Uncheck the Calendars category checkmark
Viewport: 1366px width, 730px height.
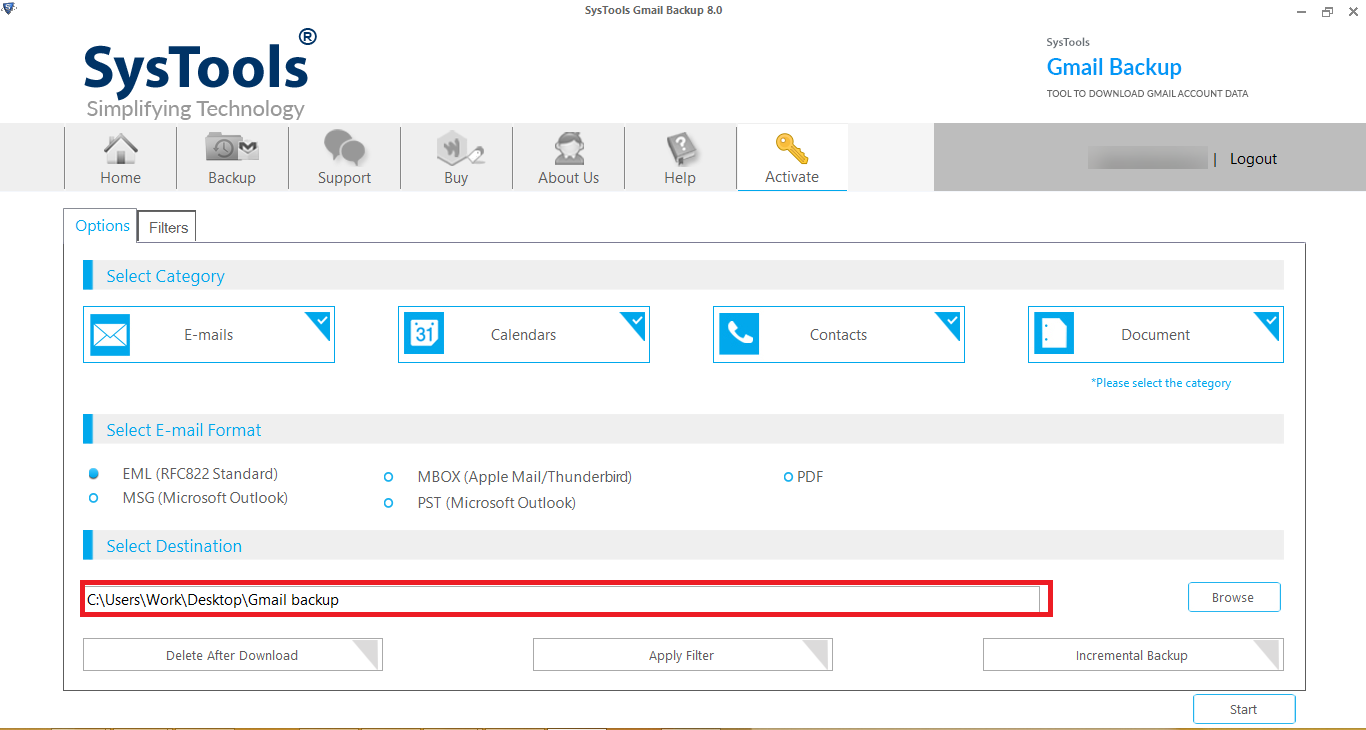pos(636,322)
